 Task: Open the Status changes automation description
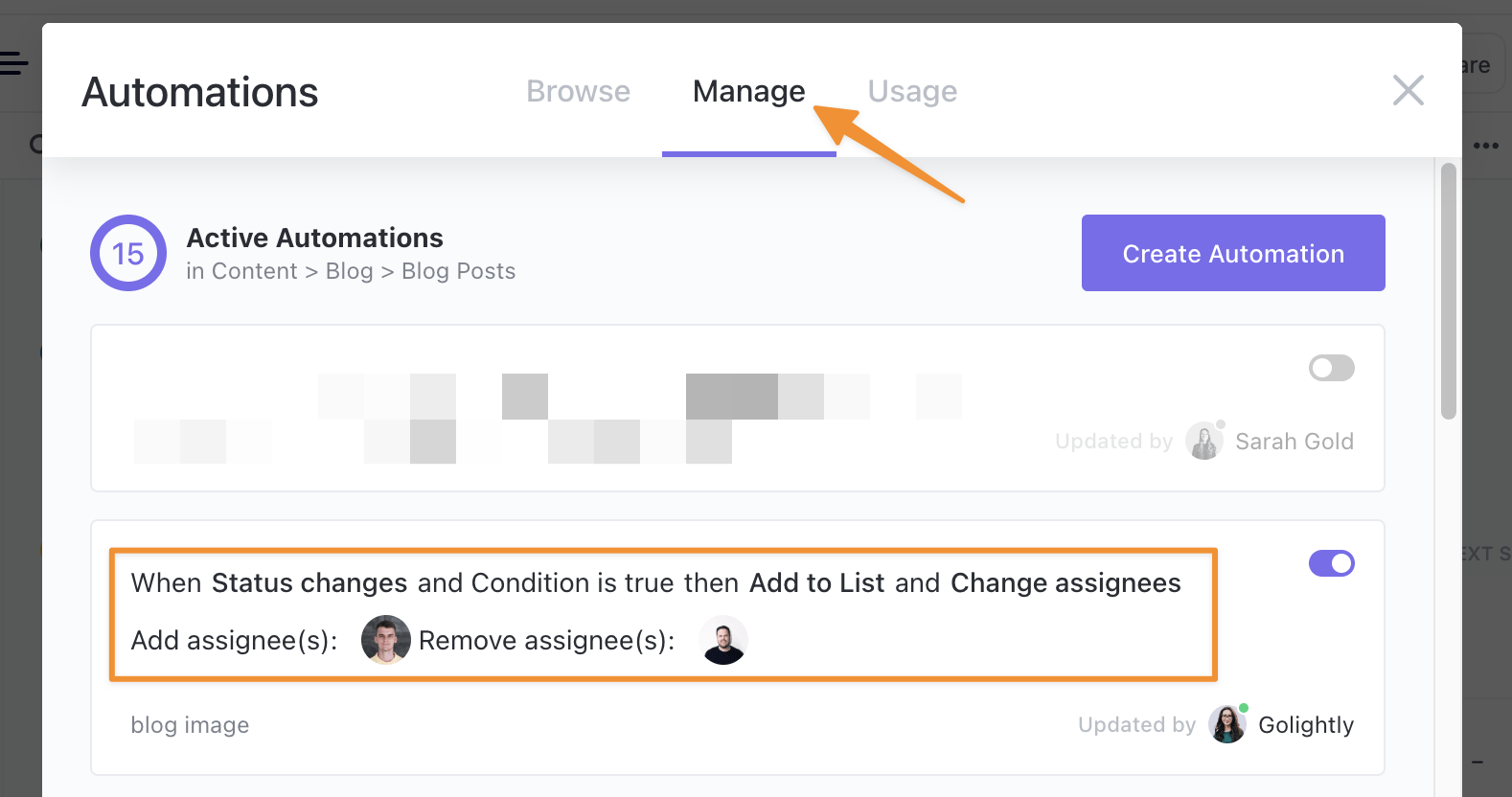655,583
